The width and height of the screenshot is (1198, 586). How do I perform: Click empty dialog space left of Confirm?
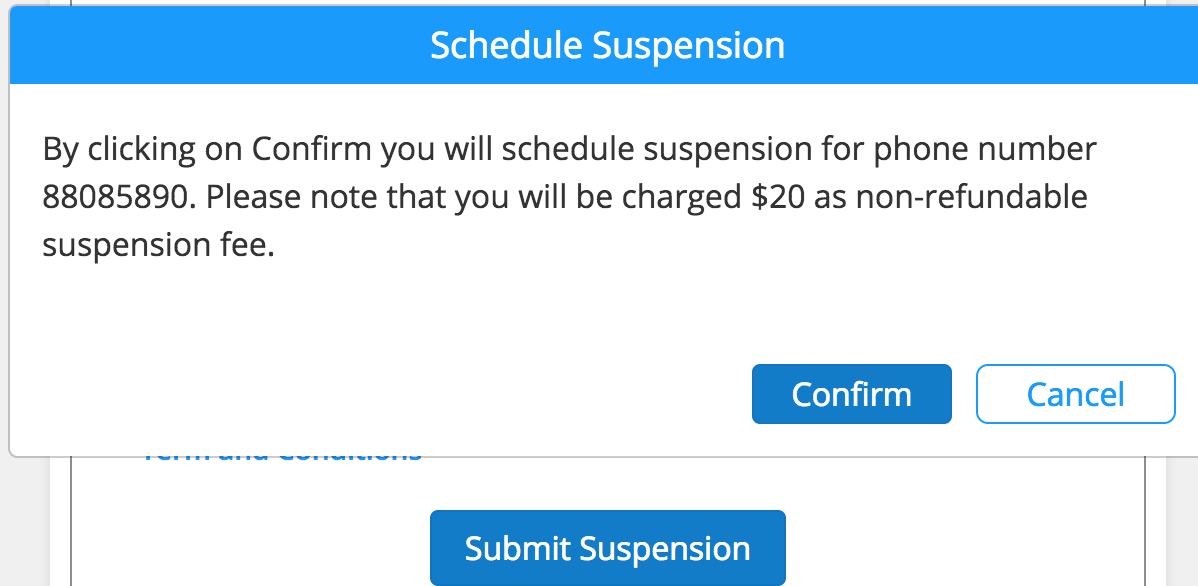(400, 394)
